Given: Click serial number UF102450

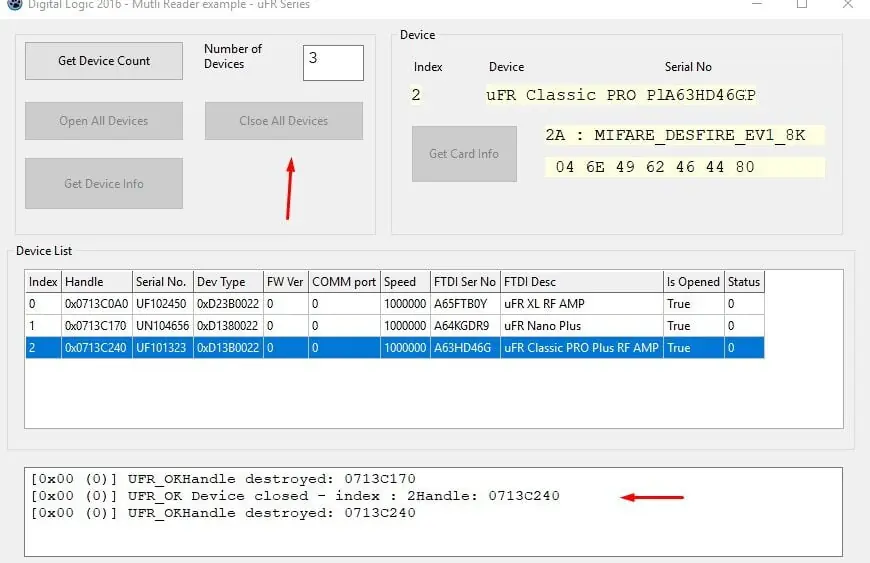Looking at the screenshot, I should pyautogui.click(x=161, y=304).
